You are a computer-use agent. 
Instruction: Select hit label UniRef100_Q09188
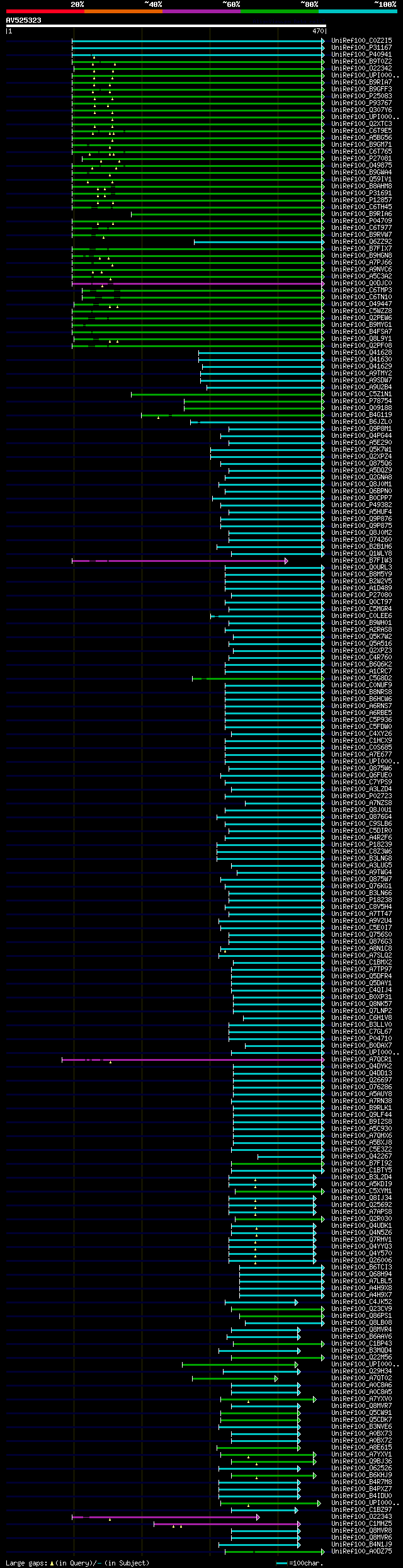pyautogui.click(x=361, y=408)
